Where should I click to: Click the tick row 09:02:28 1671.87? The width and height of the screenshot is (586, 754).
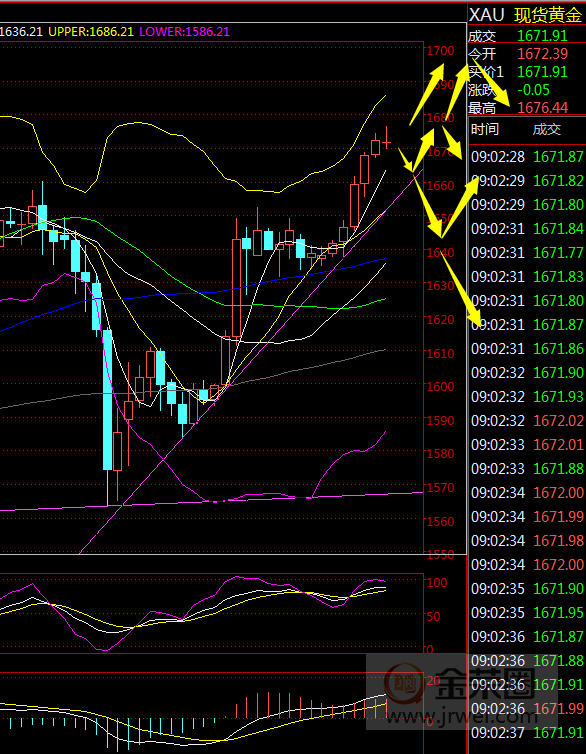(x=527, y=157)
